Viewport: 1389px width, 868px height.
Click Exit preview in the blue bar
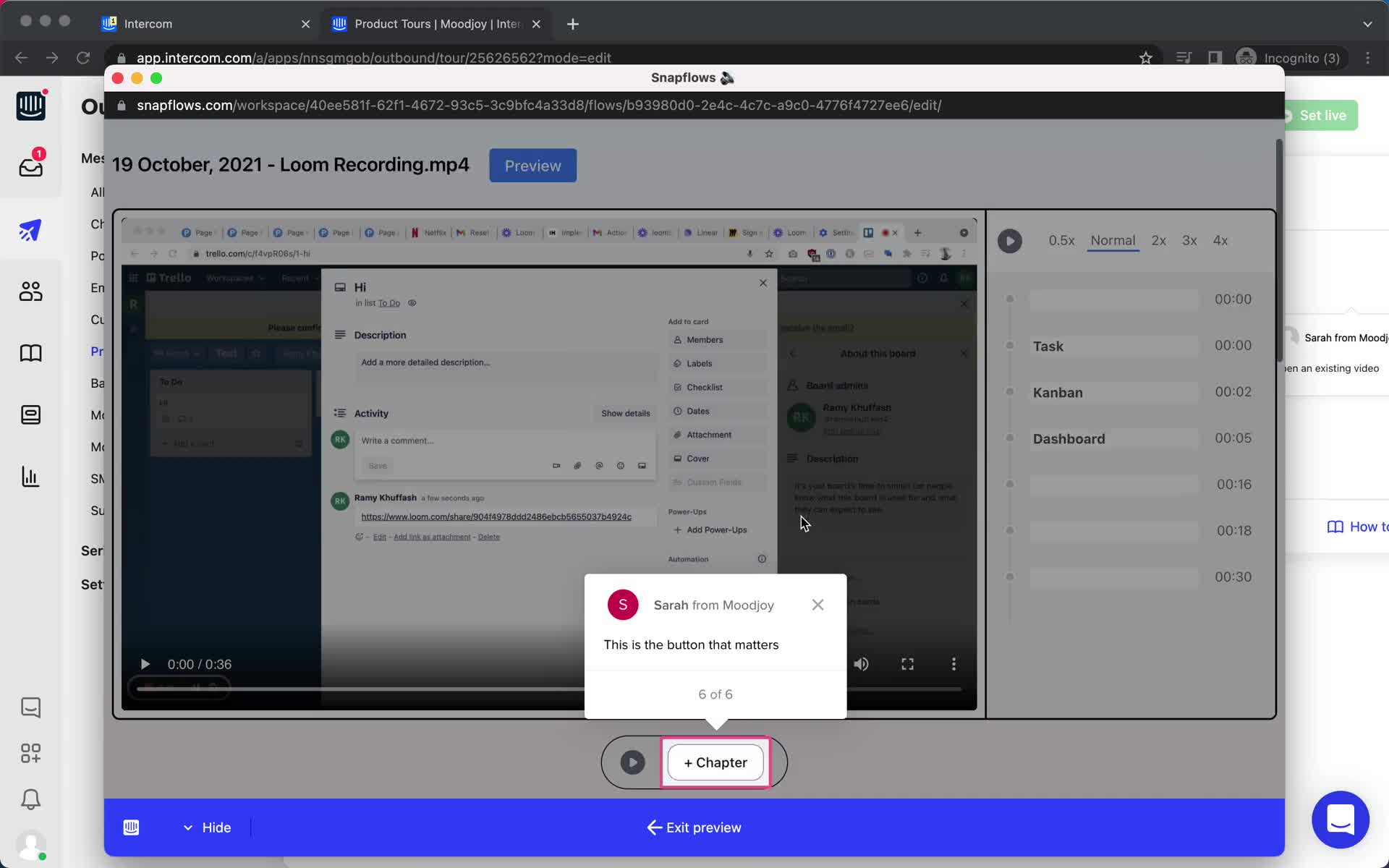tap(694, 827)
